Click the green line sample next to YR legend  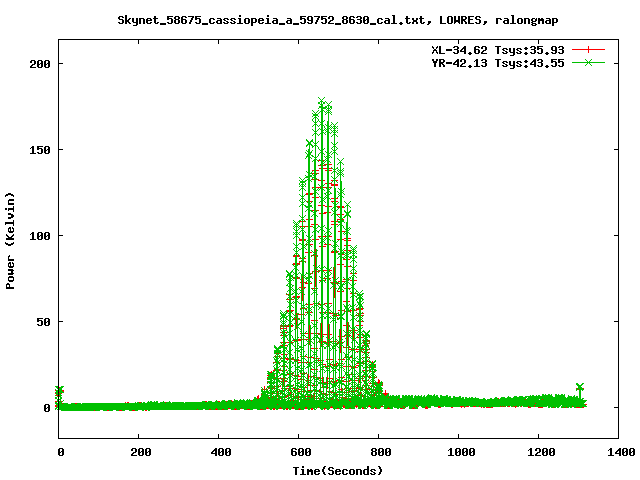pos(588,62)
